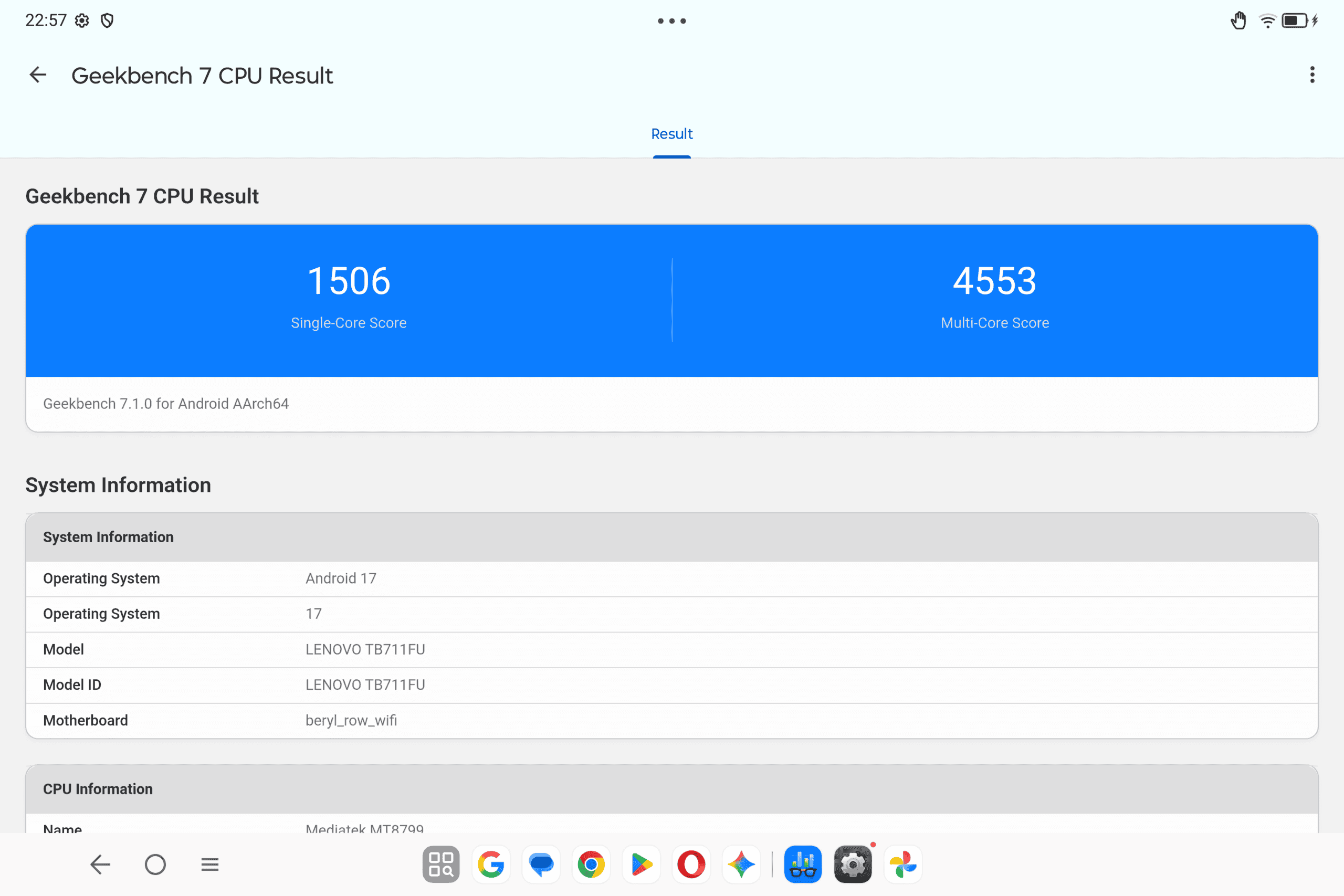The image size is (1344, 896).
Task: Open recent apps with the three-line button
Action: coord(209,864)
